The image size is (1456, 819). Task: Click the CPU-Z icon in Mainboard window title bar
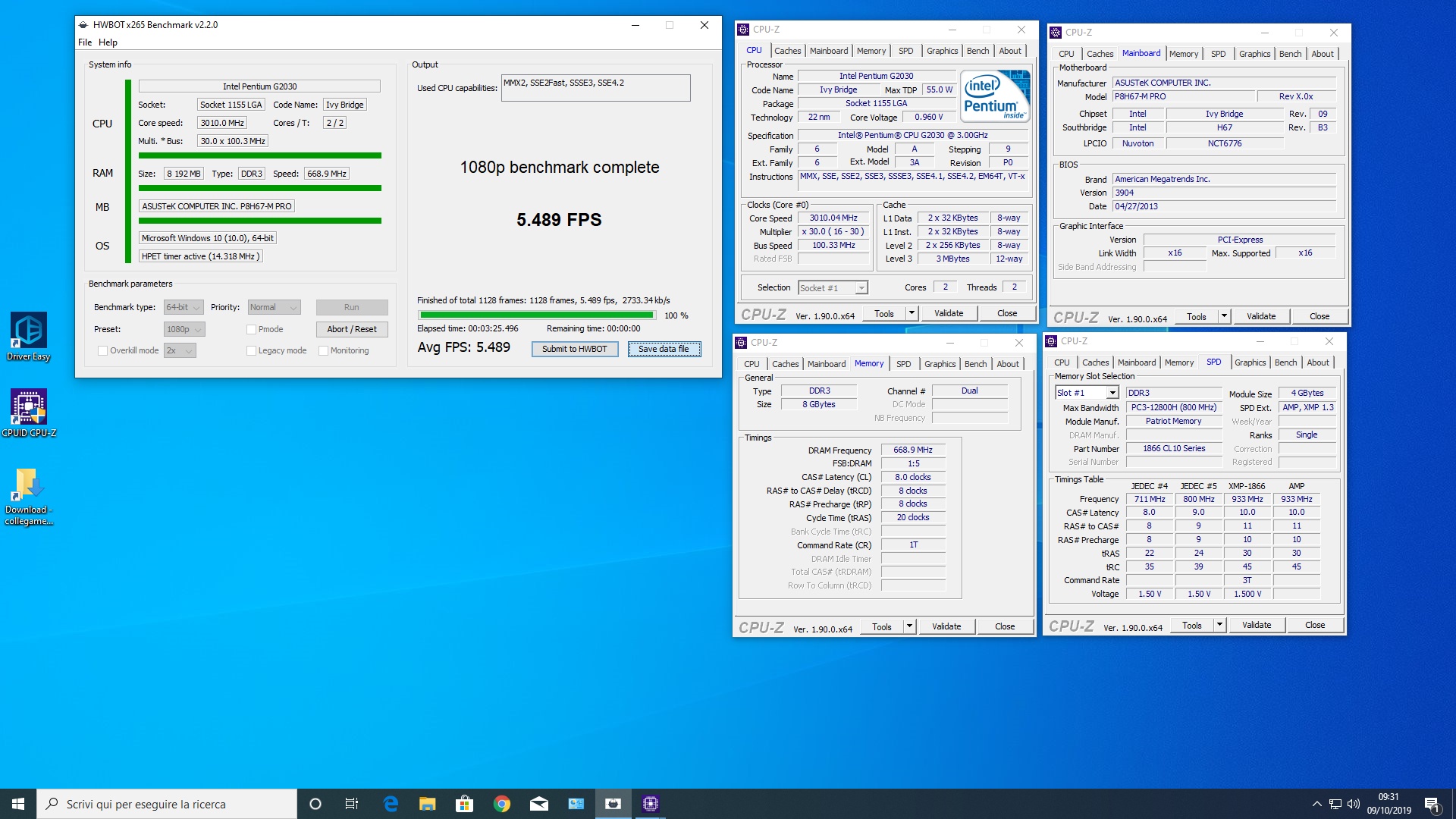coord(1055,33)
